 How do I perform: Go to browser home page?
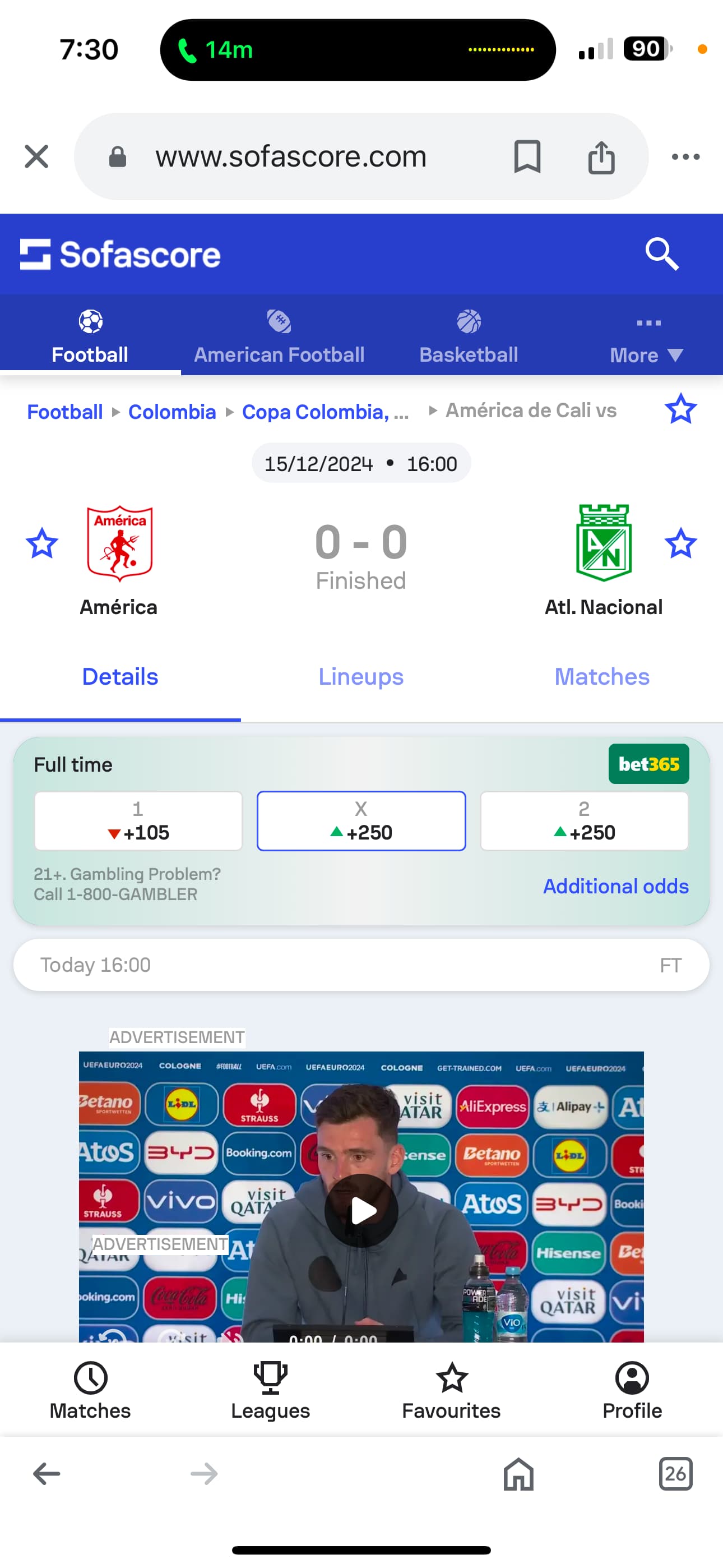pyautogui.click(x=518, y=1474)
